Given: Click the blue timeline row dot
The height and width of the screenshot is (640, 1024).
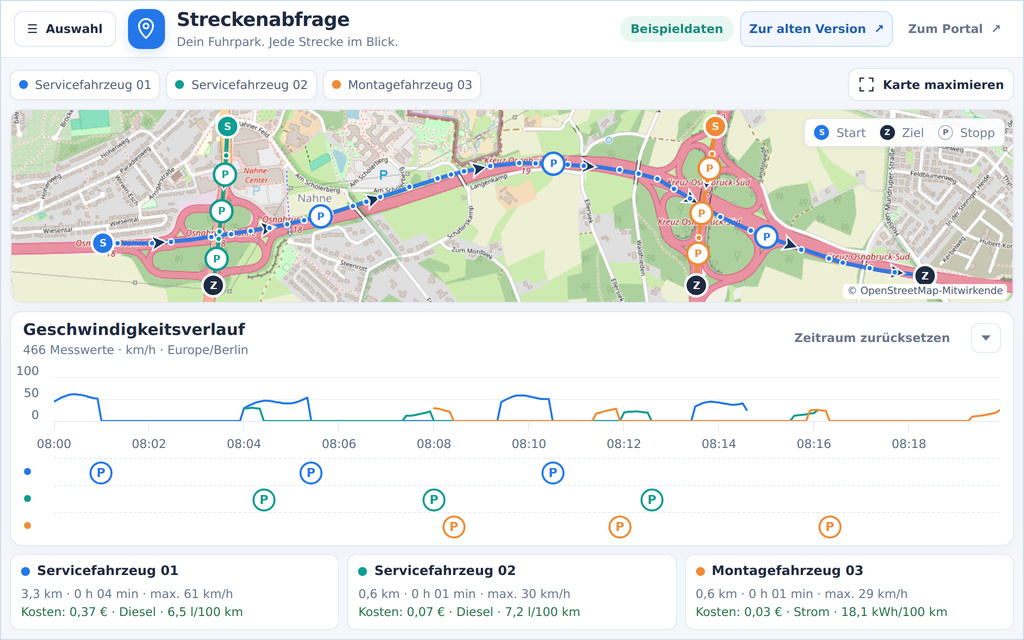Looking at the screenshot, I should tap(27, 472).
